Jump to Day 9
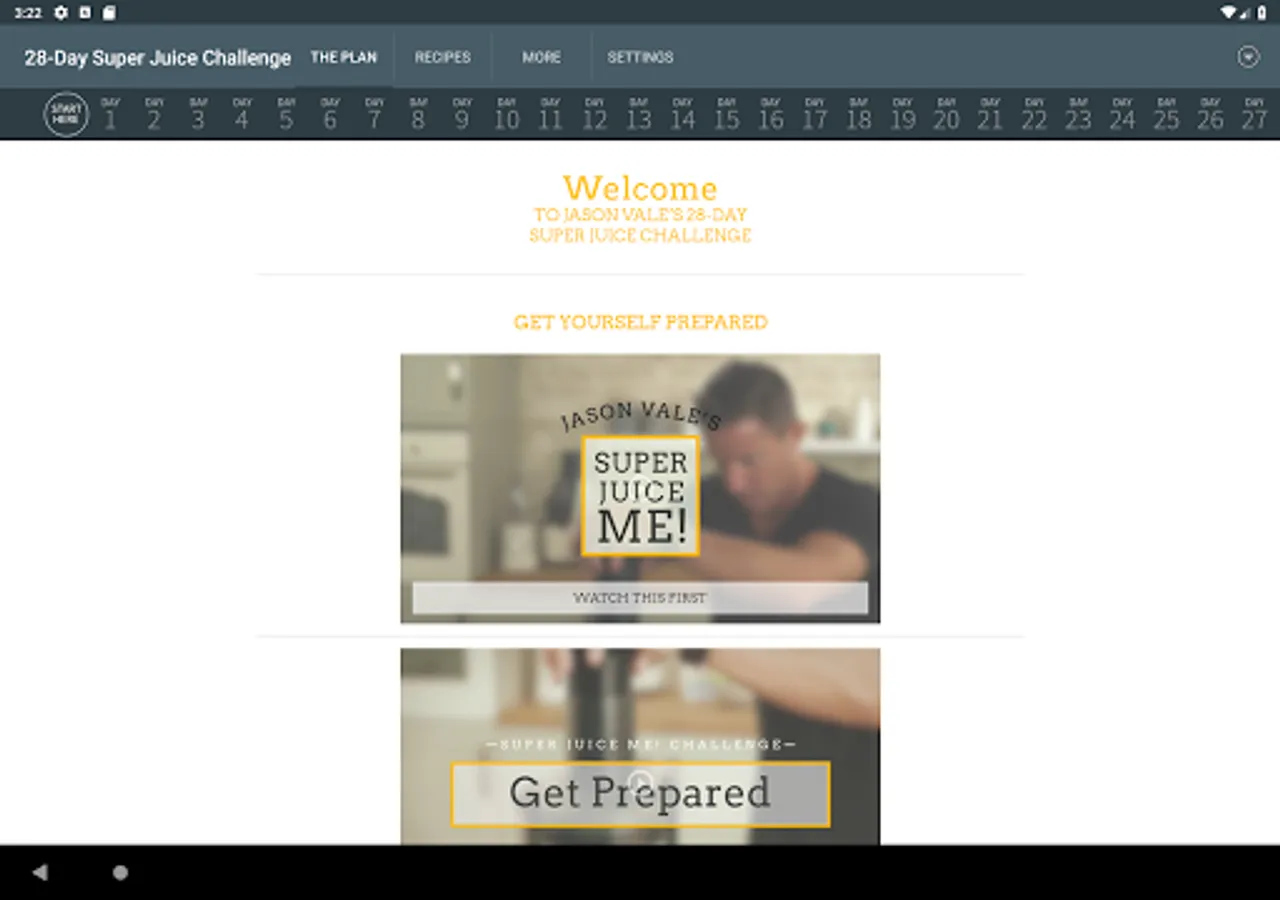The image size is (1280, 900). pyautogui.click(x=462, y=114)
